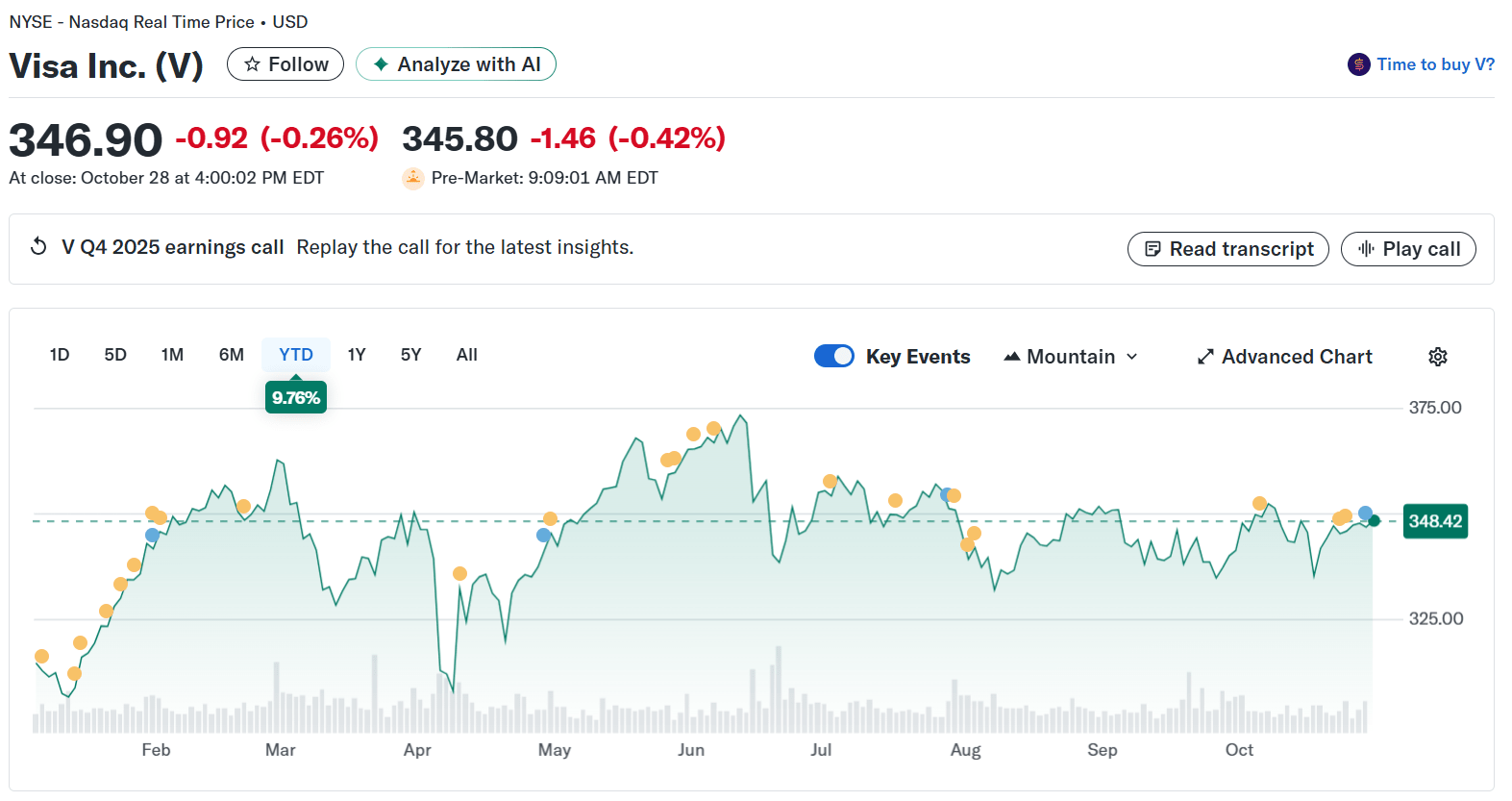Open chart settings gear icon
Viewport: 1512px width, 801px height.
(1438, 357)
